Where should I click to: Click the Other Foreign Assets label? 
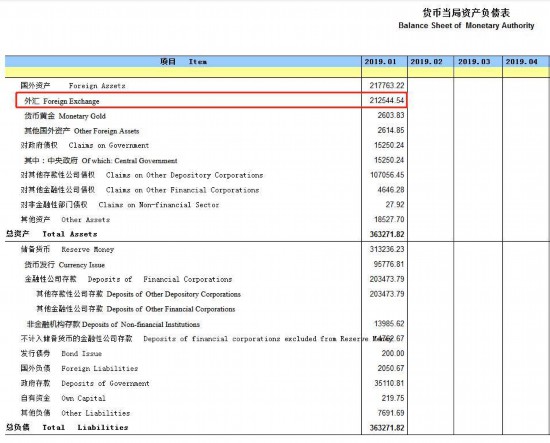point(82,131)
